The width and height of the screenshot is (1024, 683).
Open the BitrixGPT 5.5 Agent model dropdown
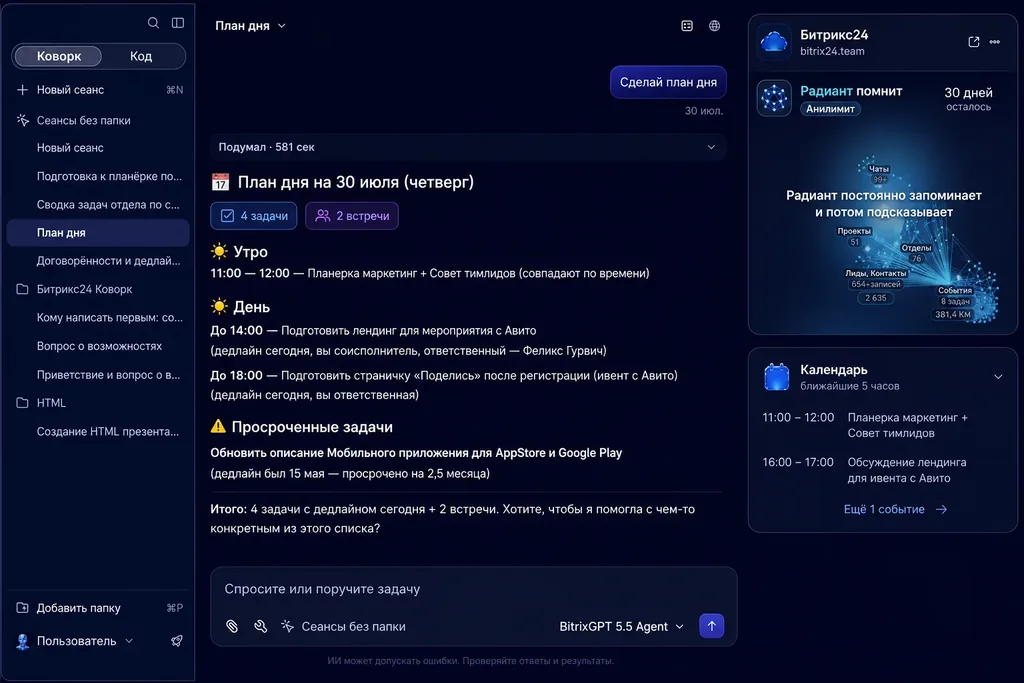coord(621,626)
